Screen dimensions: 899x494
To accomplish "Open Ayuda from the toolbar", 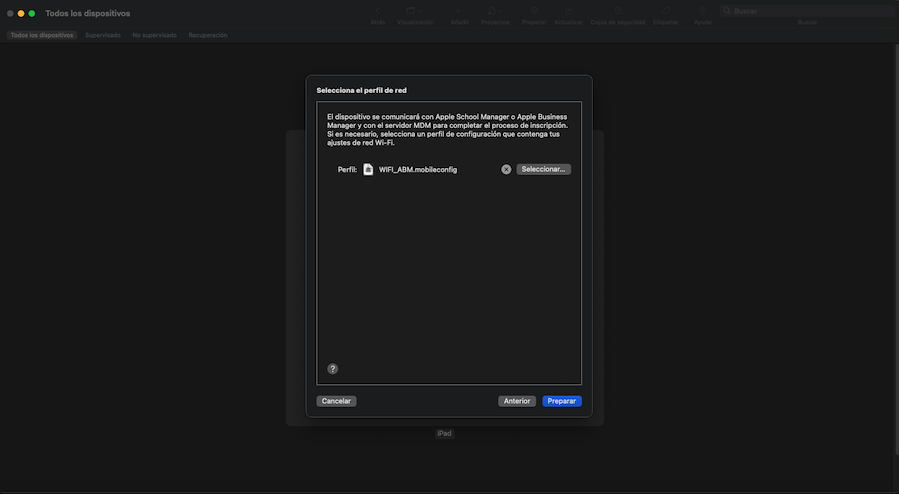I will click(x=702, y=11).
